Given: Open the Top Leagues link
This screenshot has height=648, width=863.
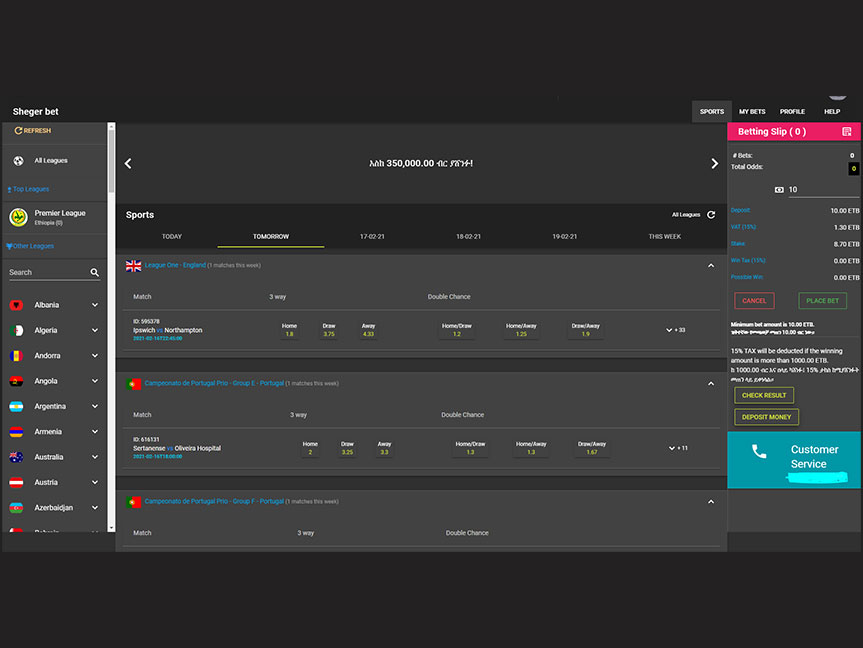Looking at the screenshot, I should tap(31, 189).
